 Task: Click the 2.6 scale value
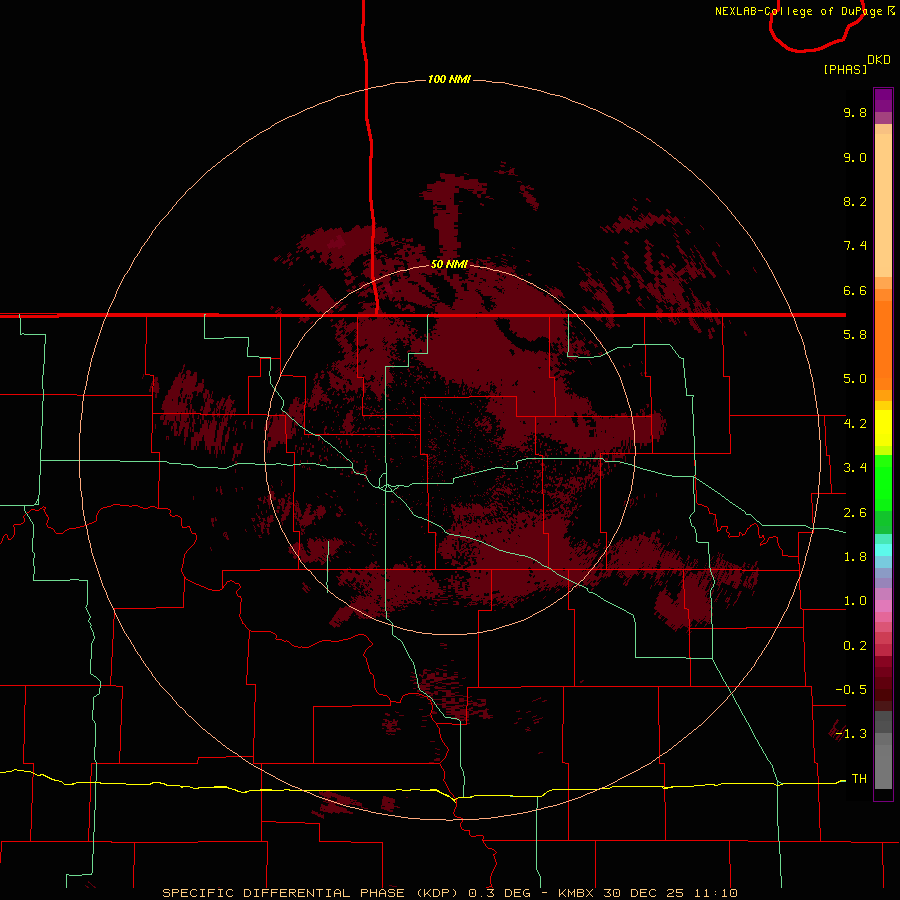855,513
